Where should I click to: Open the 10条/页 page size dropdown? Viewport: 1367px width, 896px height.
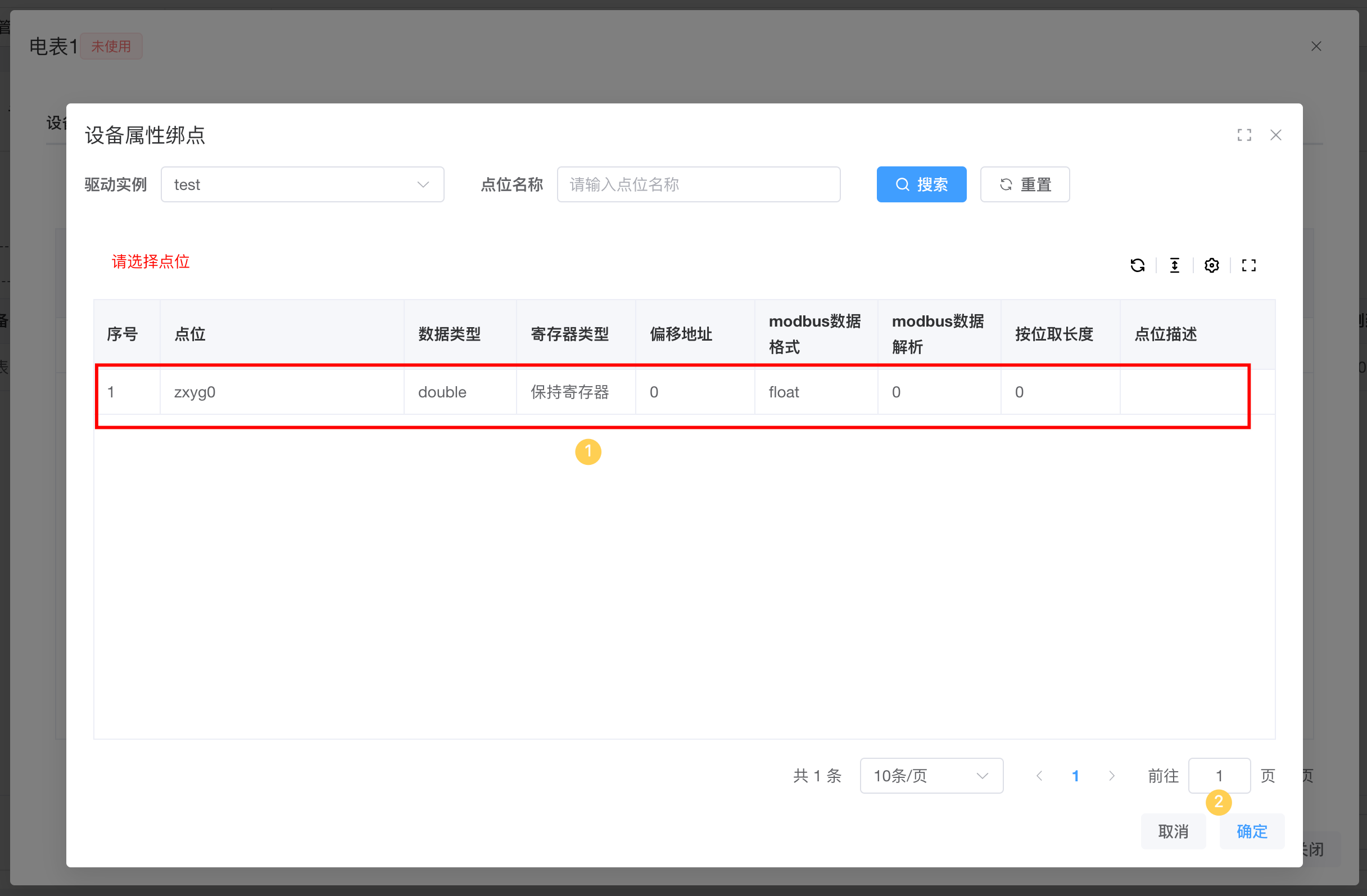[x=931, y=776]
